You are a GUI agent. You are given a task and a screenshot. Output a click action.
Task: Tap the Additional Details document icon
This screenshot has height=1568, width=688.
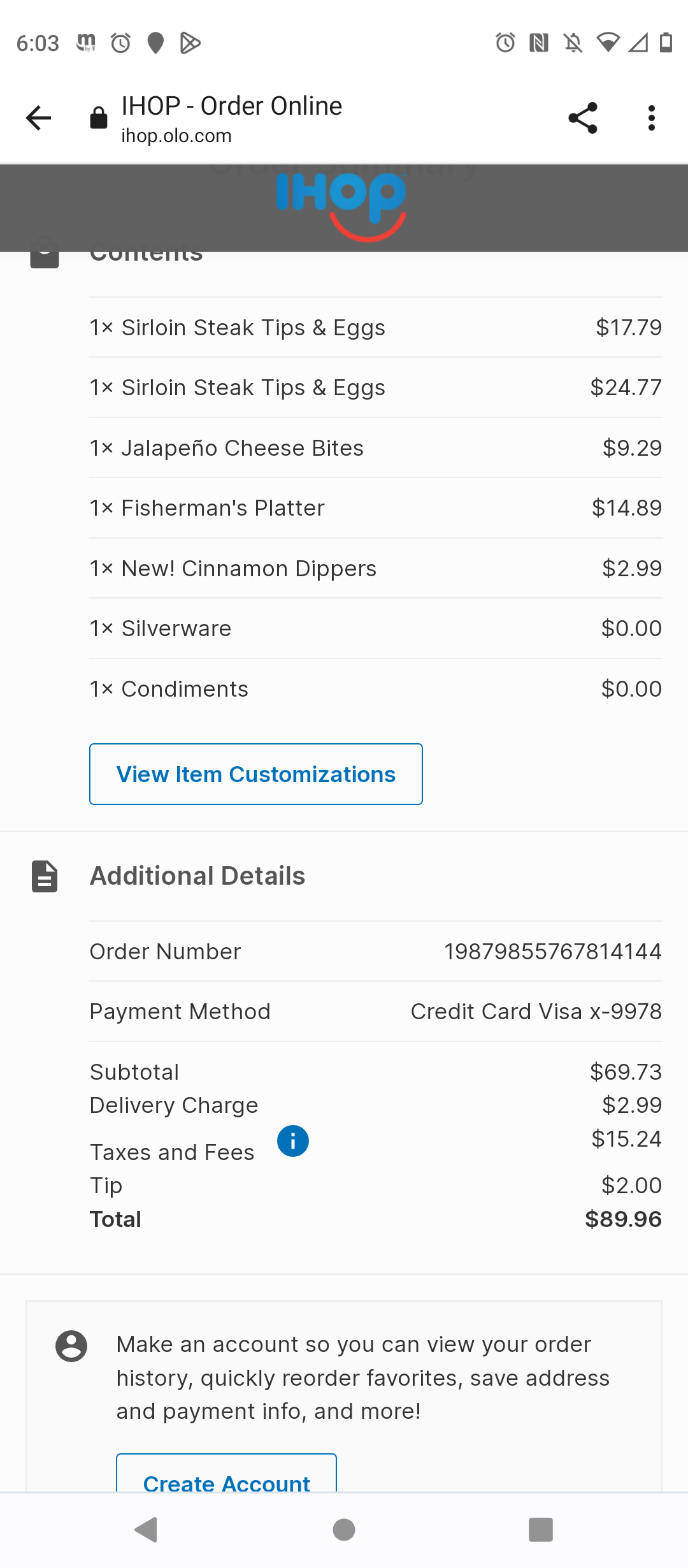pos(45,876)
